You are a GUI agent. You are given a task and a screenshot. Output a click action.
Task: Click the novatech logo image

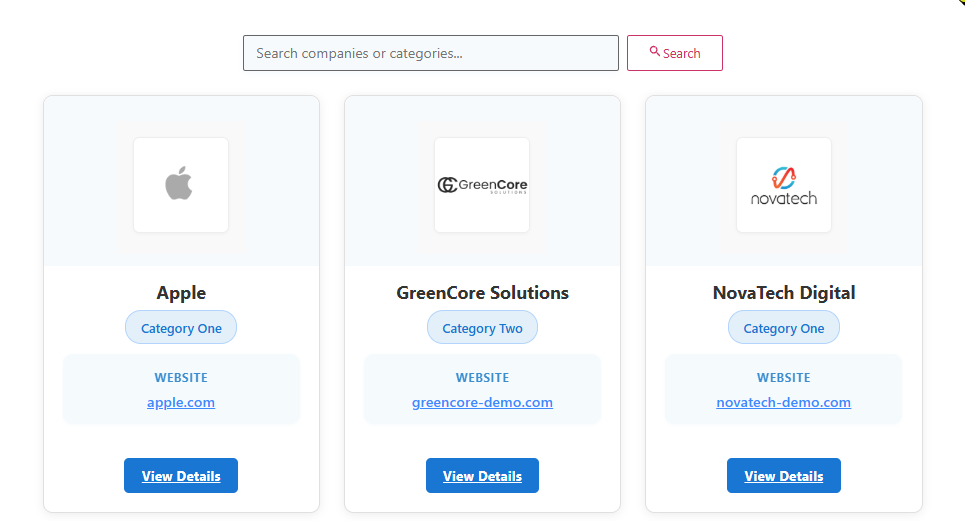click(x=783, y=185)
